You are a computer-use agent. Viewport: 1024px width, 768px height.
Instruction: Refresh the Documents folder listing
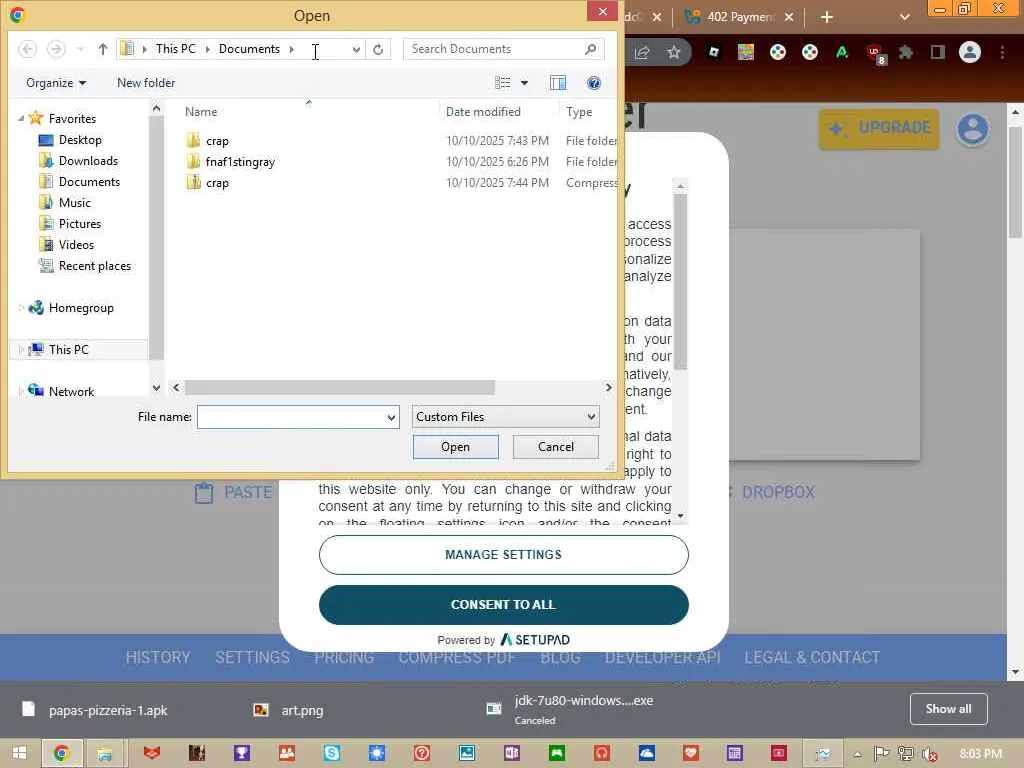378,49
